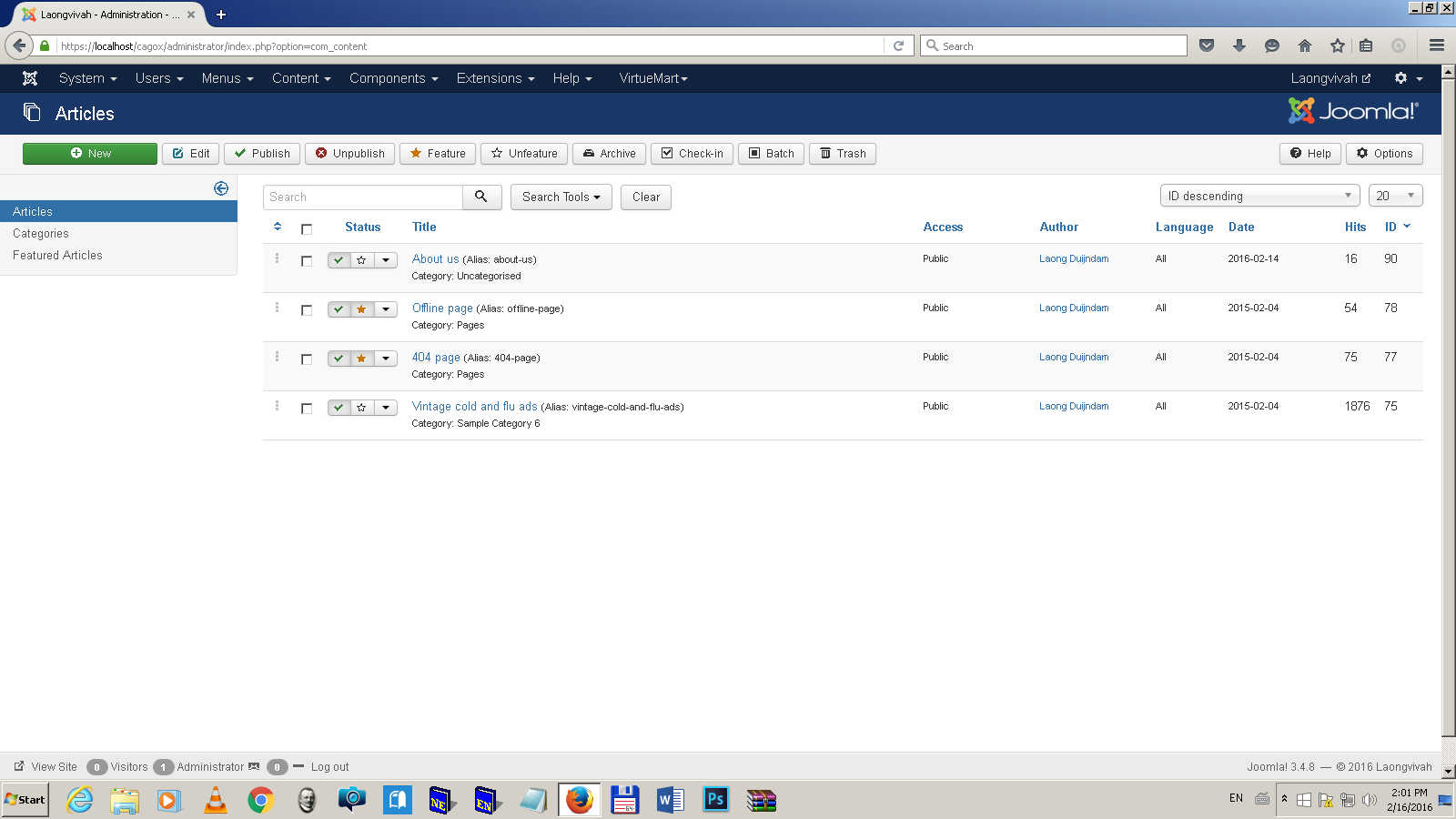Save page to Pocket icon

point(1207,45)
